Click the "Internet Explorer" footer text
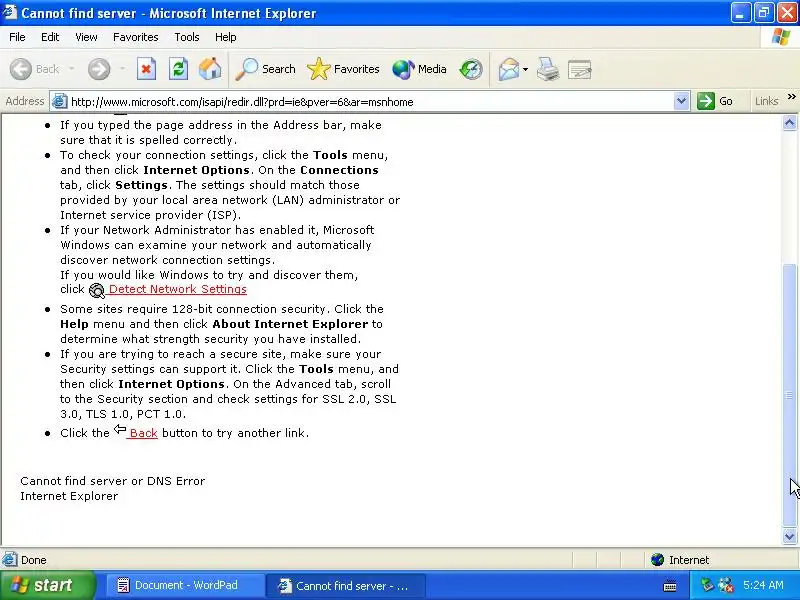 point(69,496)
